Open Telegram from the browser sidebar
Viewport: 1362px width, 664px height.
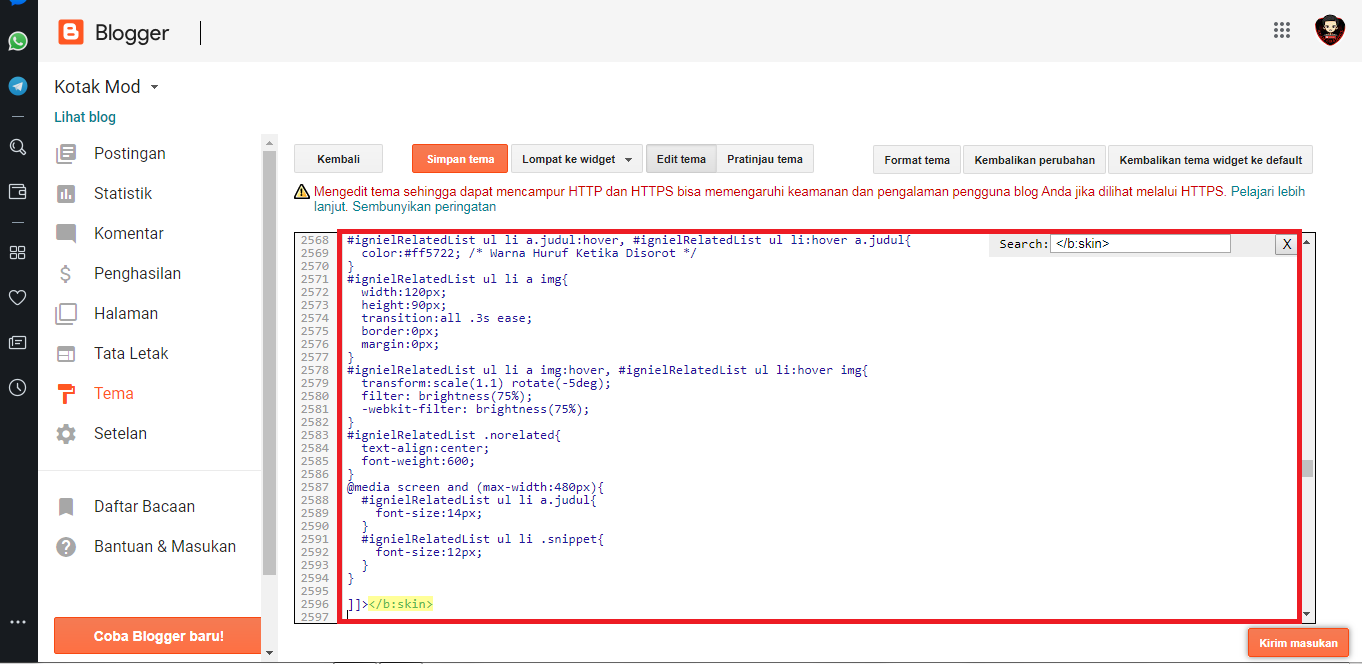18,86
